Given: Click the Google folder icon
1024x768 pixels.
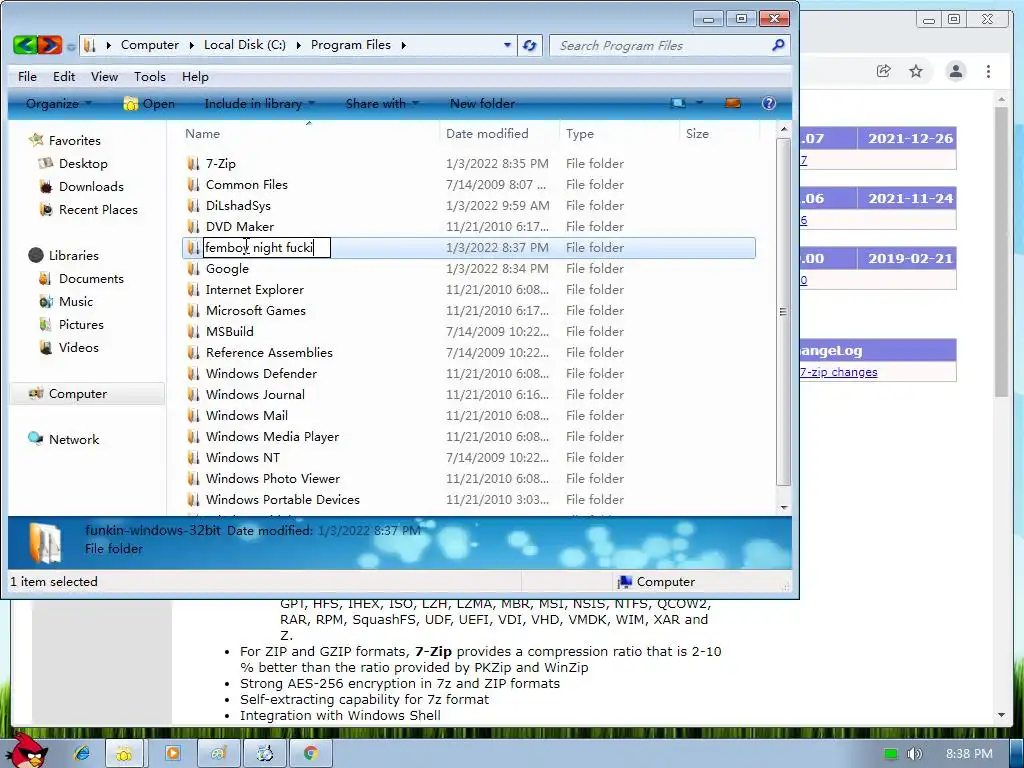Looking at the screenshot, I should click(193, 268).
